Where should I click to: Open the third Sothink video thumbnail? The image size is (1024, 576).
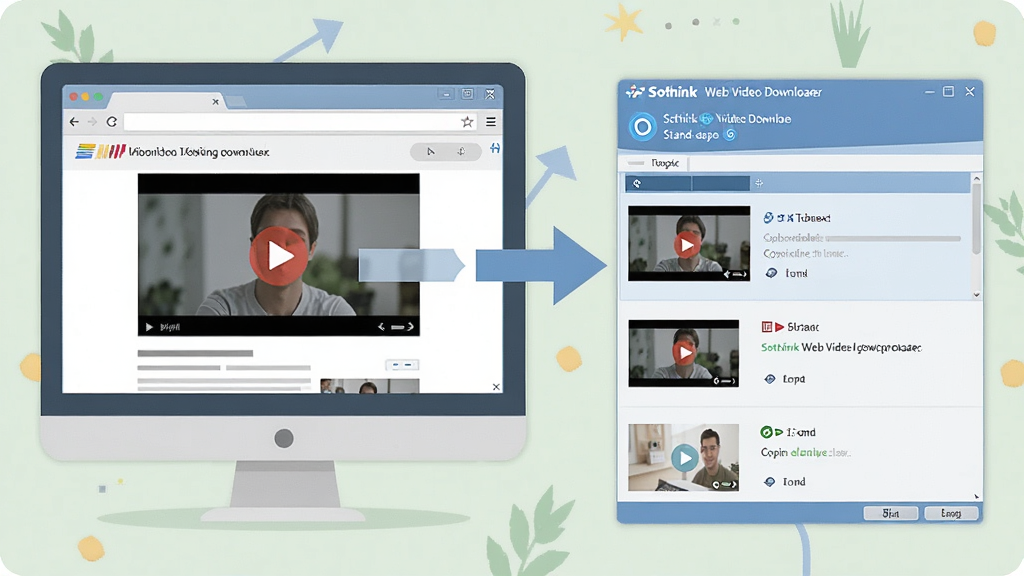(684, 458)
